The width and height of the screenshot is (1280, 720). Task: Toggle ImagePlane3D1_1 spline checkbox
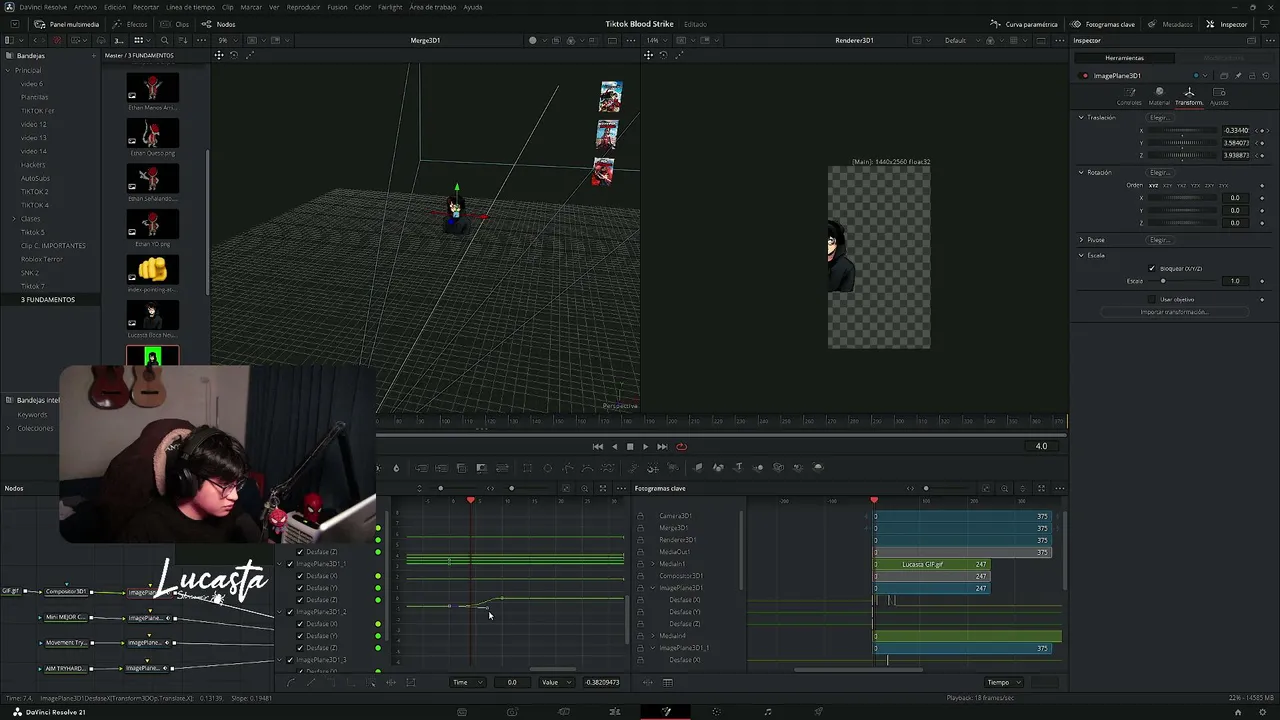[x=290, y=564]
